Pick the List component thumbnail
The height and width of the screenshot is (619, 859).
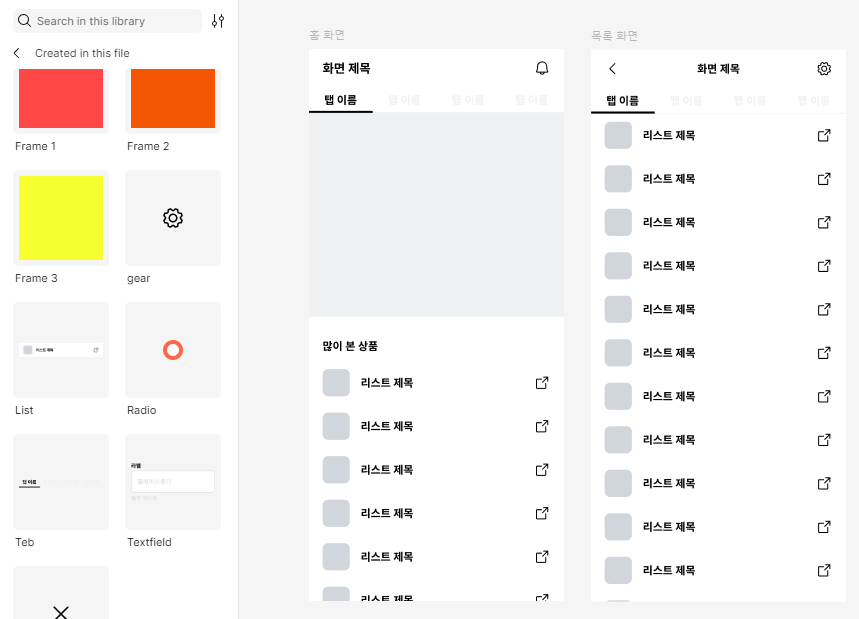61,350
